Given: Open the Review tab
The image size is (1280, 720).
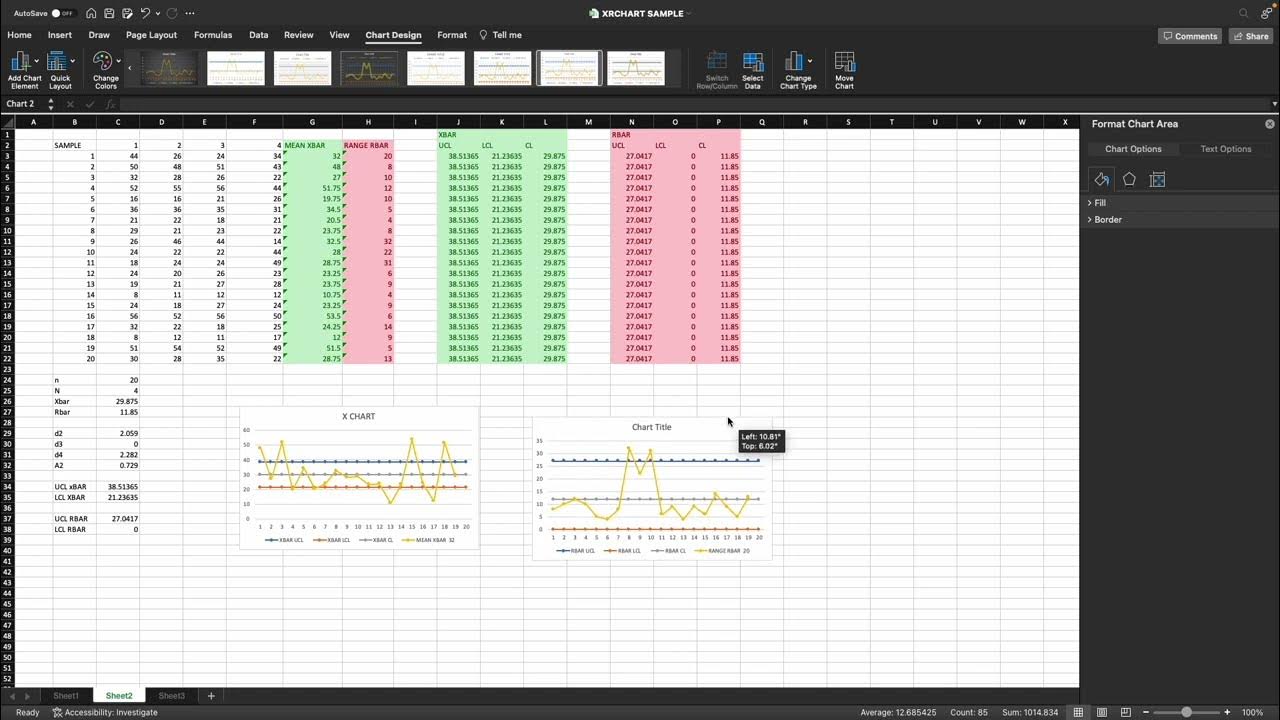Looking at the screenshot, I should coord(298,35).
